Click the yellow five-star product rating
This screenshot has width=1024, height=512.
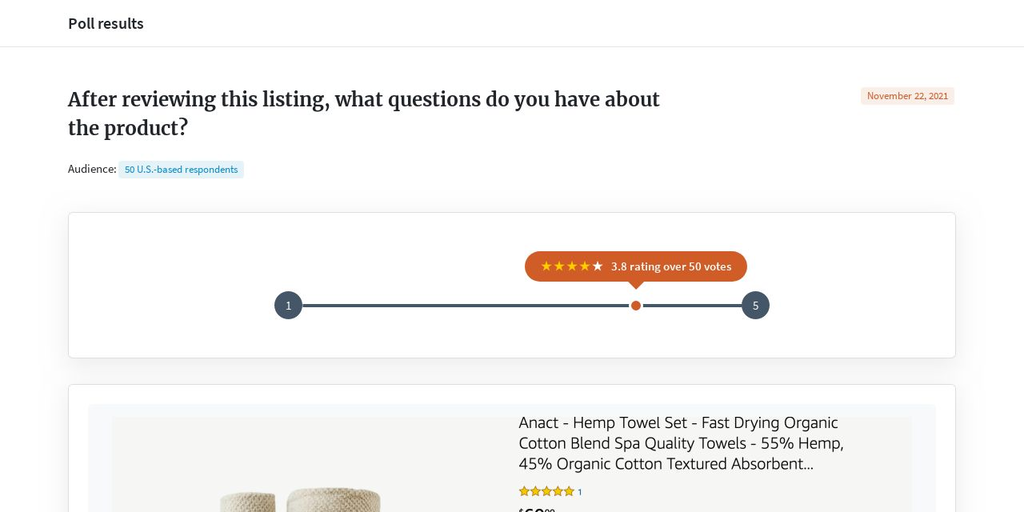tap(546, 492)
